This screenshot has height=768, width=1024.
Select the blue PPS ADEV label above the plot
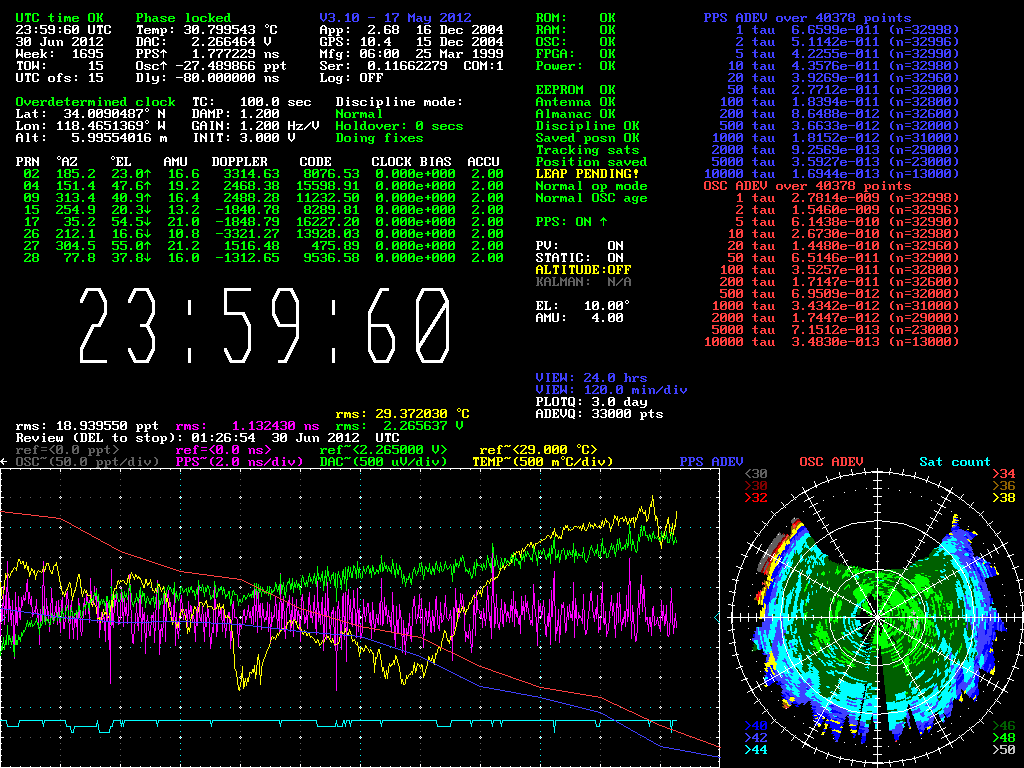(711, 462)
